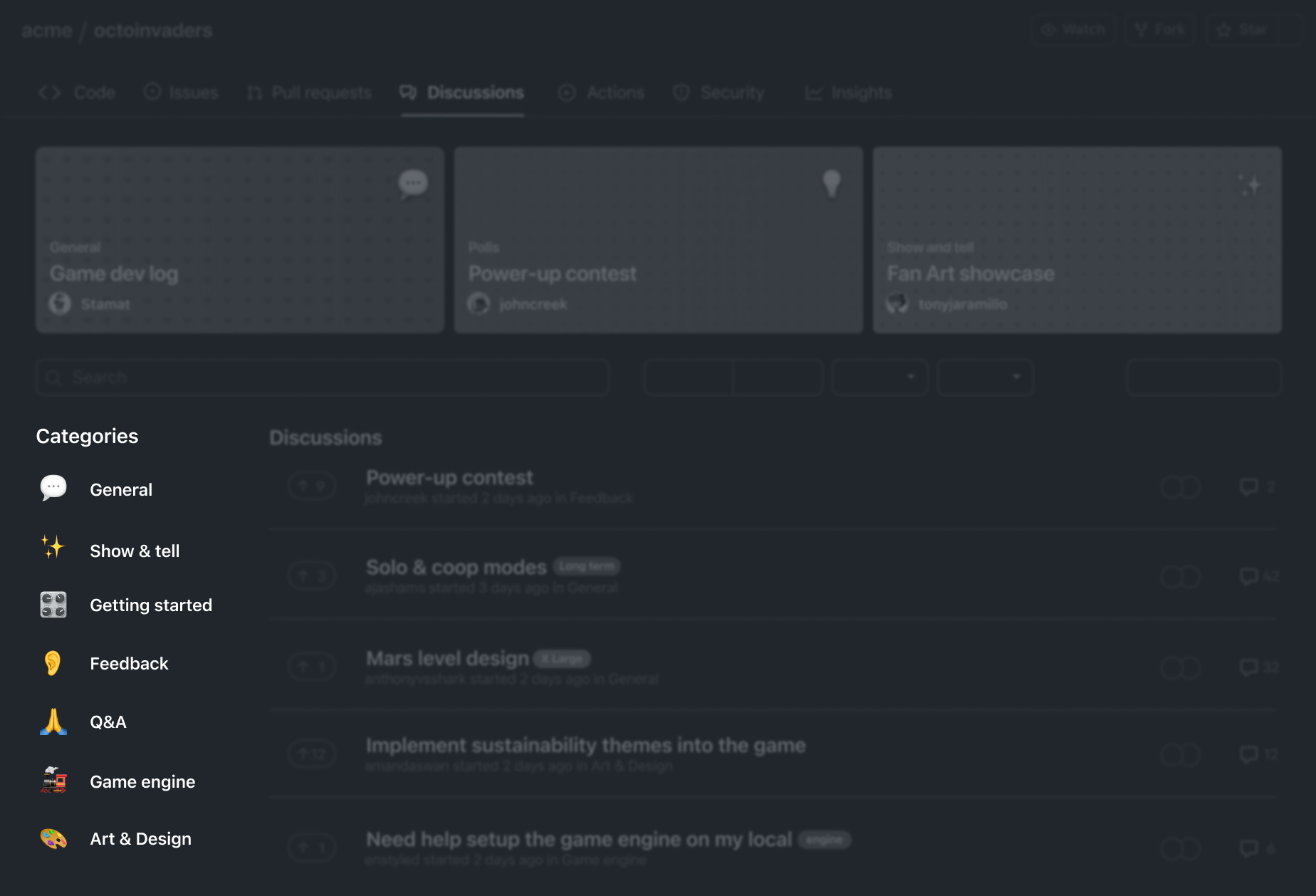
Task: Click the Feedback ear icon
Action: tap(53, 663)
